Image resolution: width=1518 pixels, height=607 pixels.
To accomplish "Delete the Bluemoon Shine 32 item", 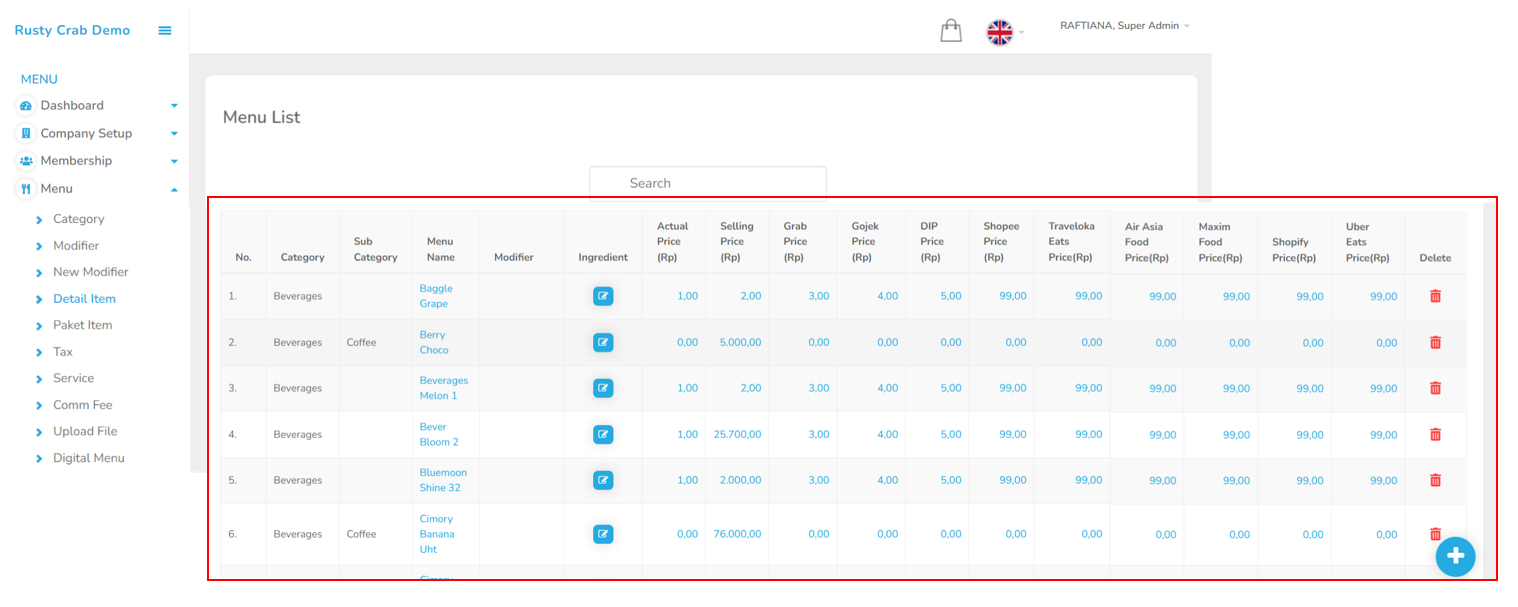I will [1435, 480].
